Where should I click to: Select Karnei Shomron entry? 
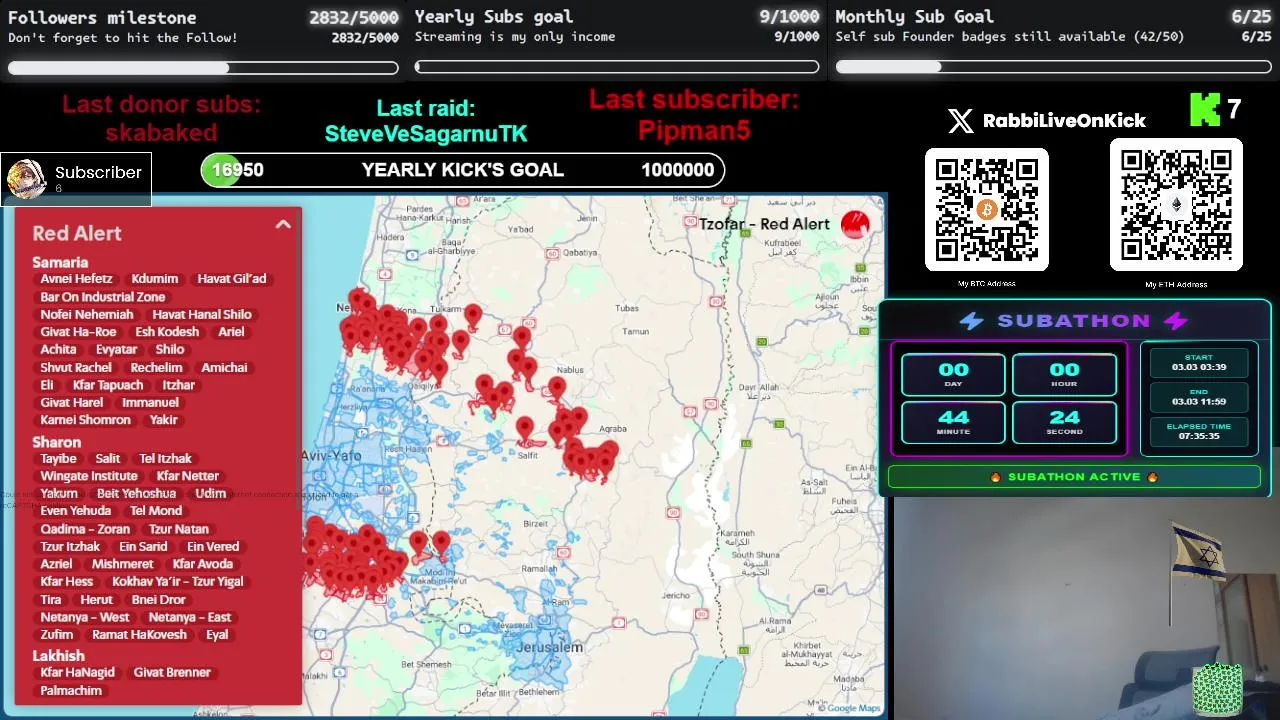pos(86,420)
